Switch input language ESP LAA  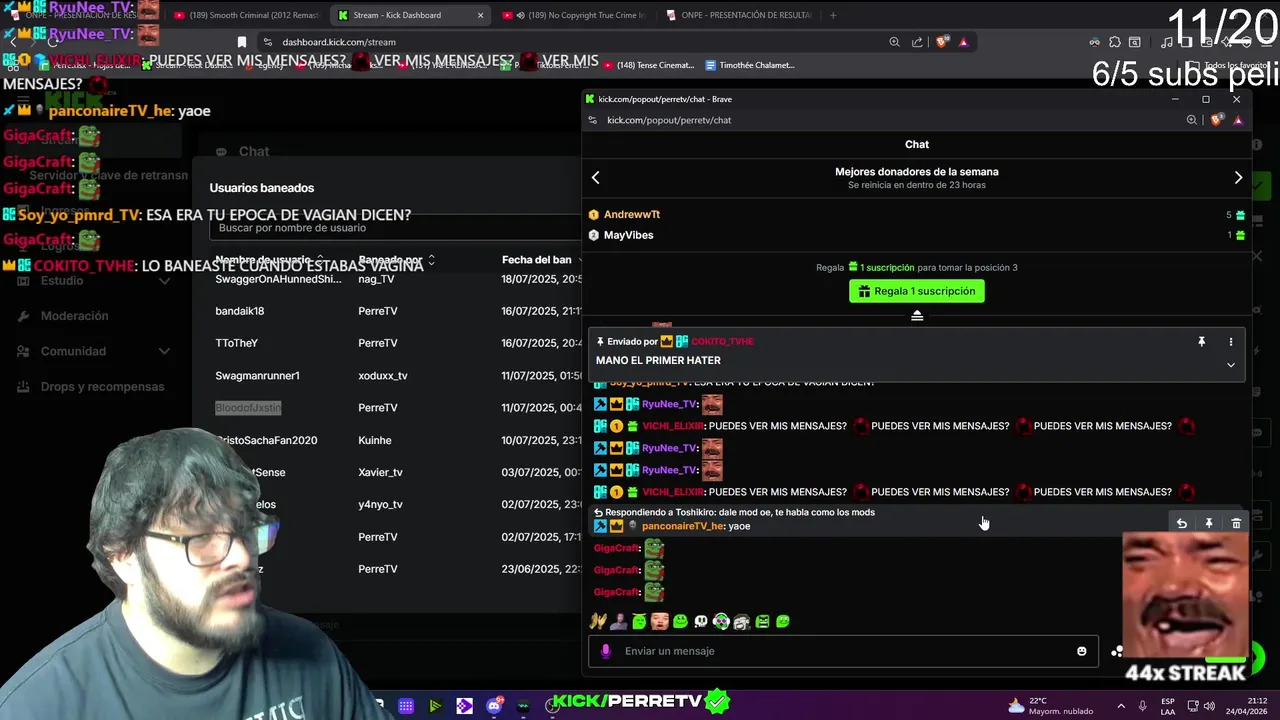[x=1168, y=706]
